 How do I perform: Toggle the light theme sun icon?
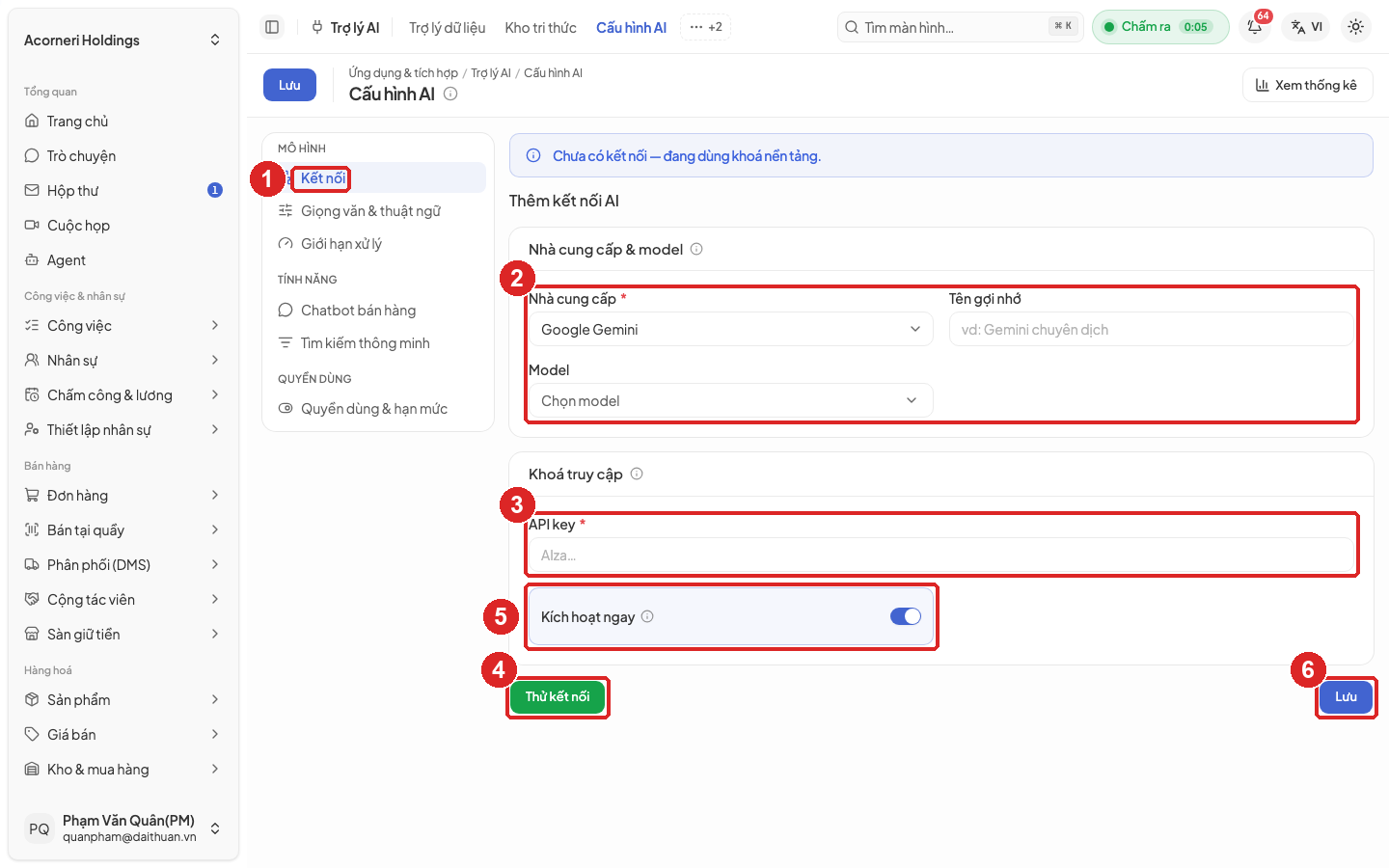pos(1355,27)
